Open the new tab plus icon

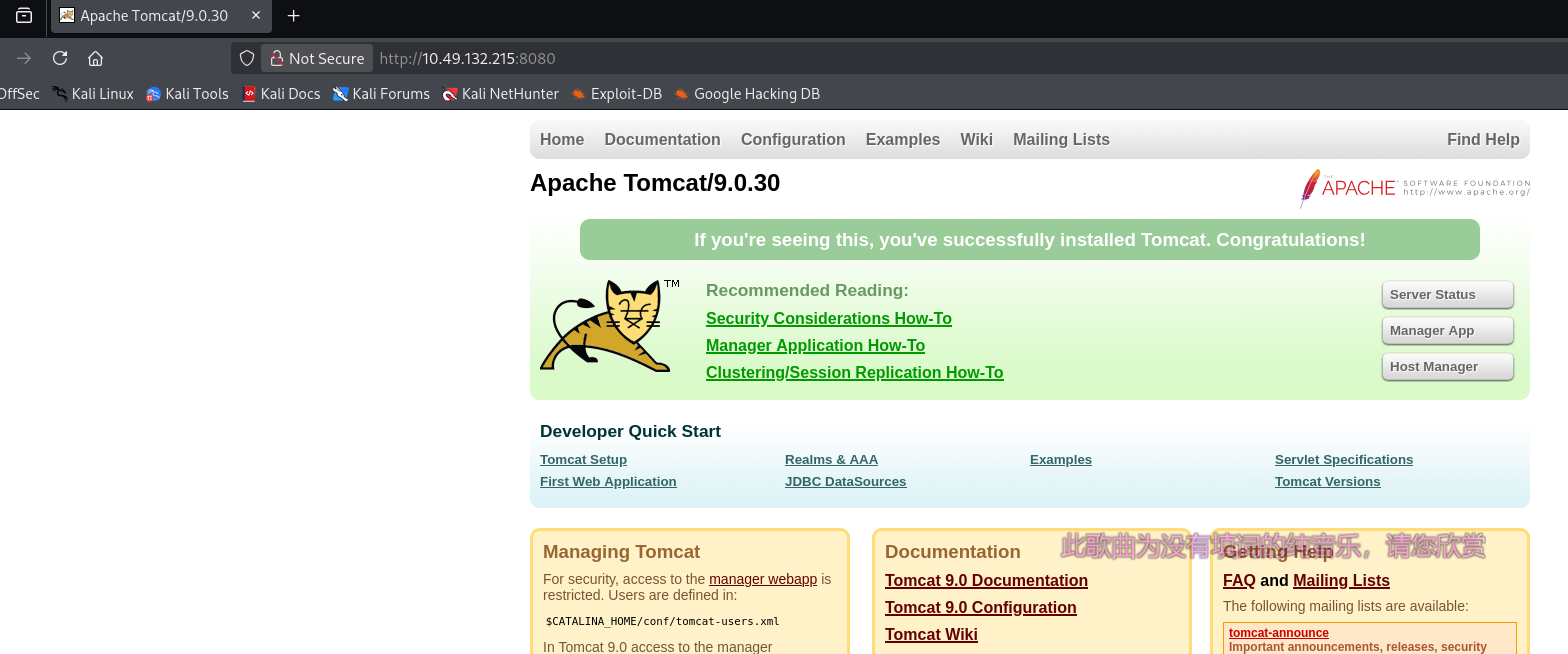coord(293,16)
